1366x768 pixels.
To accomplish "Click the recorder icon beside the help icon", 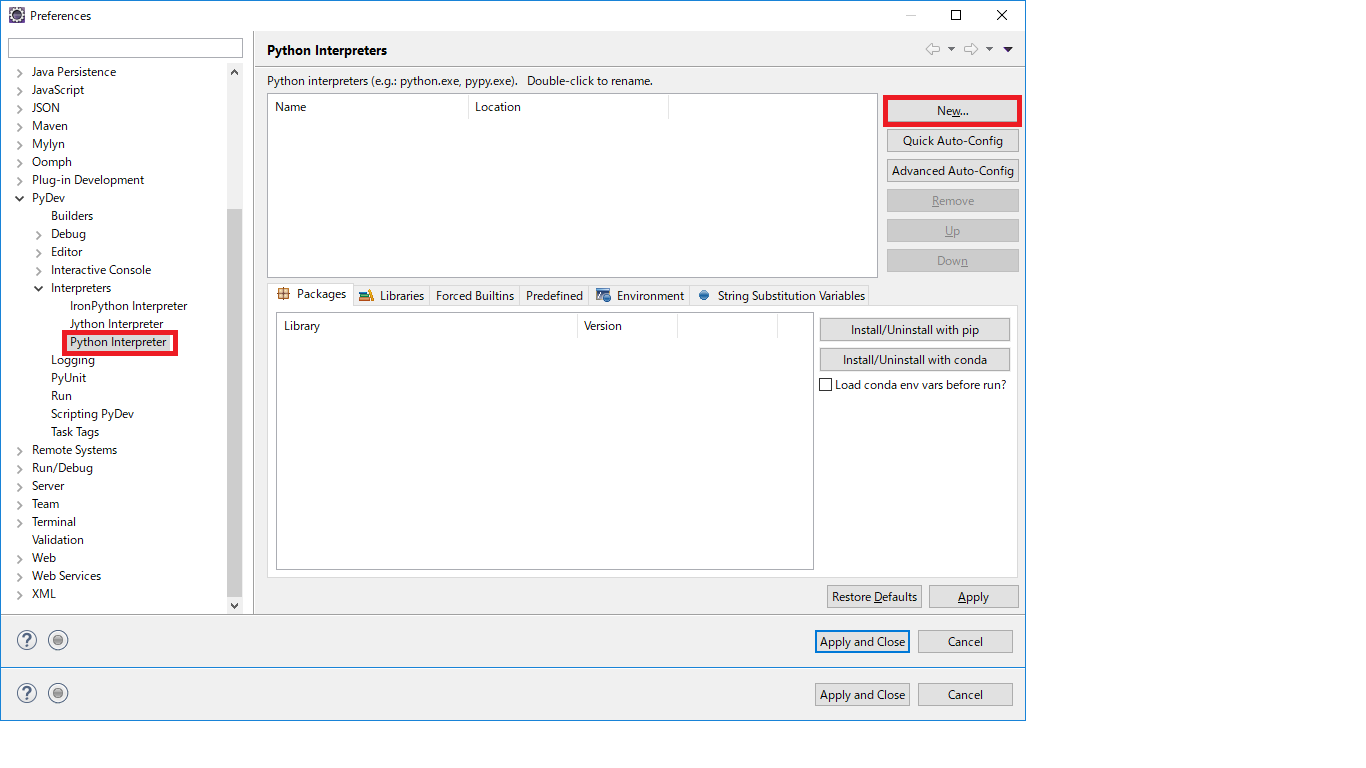I will pos(58,639).
